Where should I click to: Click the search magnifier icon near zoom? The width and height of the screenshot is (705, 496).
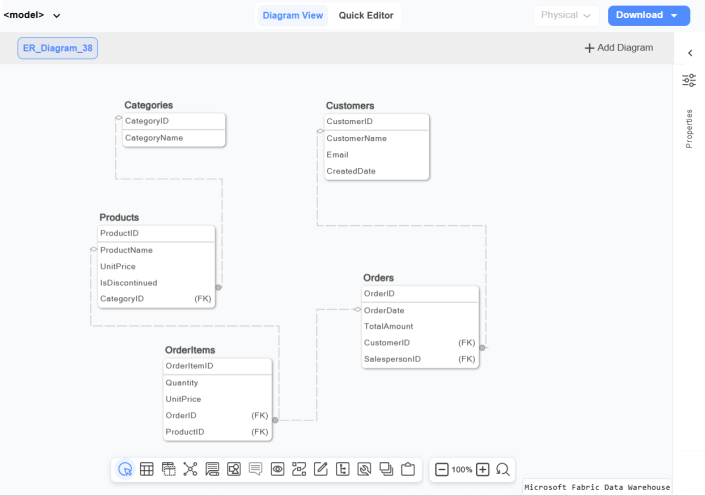[x=503, y=470]
